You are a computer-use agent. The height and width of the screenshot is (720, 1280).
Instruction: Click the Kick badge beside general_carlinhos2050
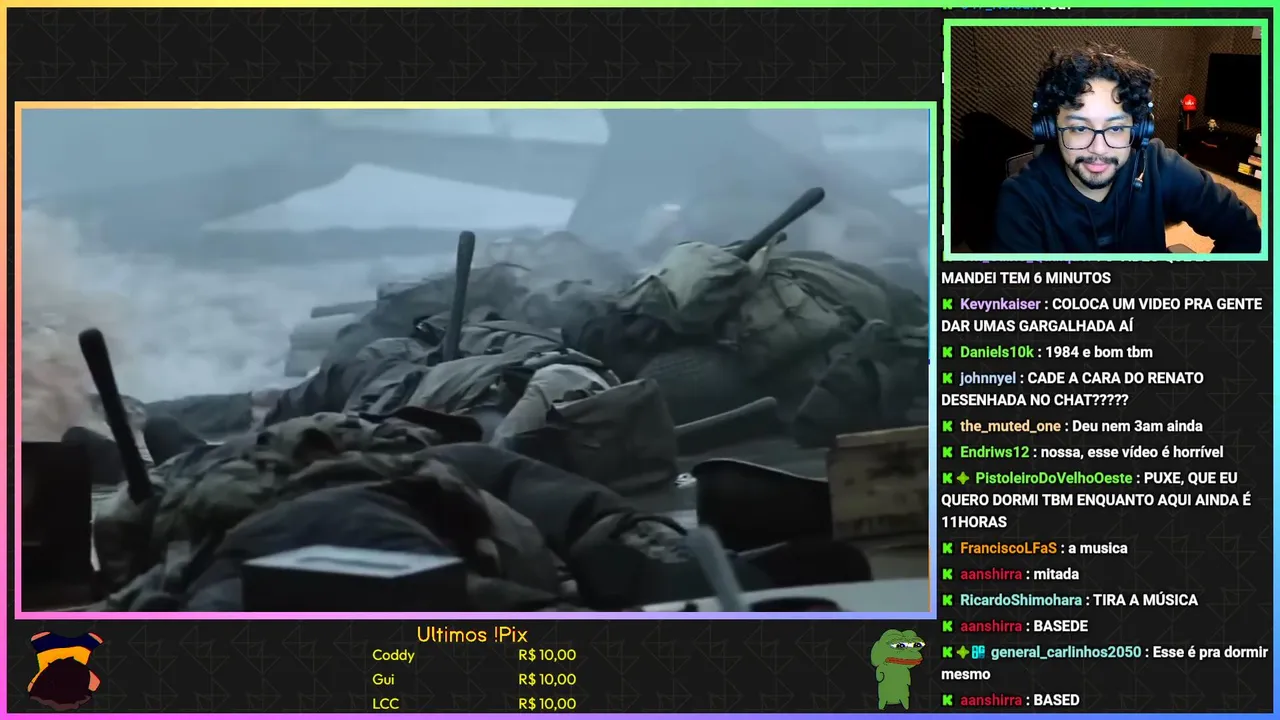pyautogui.click(x=947, y=652)
